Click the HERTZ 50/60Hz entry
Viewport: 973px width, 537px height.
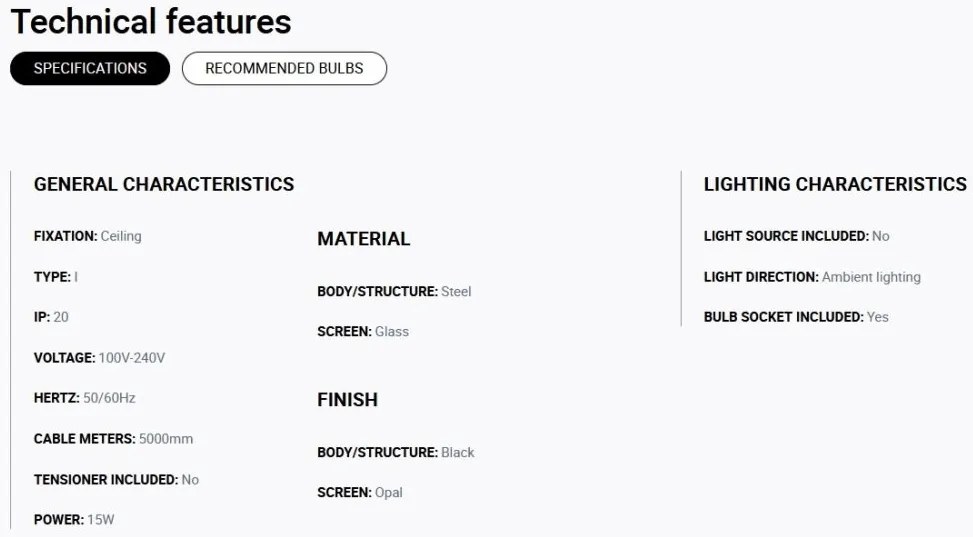(x=84, y=398)
